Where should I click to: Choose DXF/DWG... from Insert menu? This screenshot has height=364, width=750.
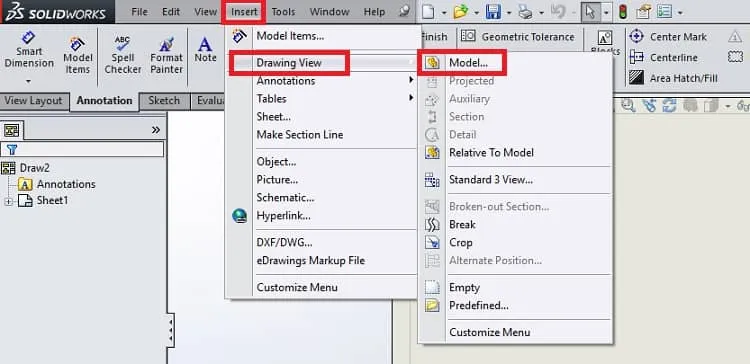(x=285, y=243)
